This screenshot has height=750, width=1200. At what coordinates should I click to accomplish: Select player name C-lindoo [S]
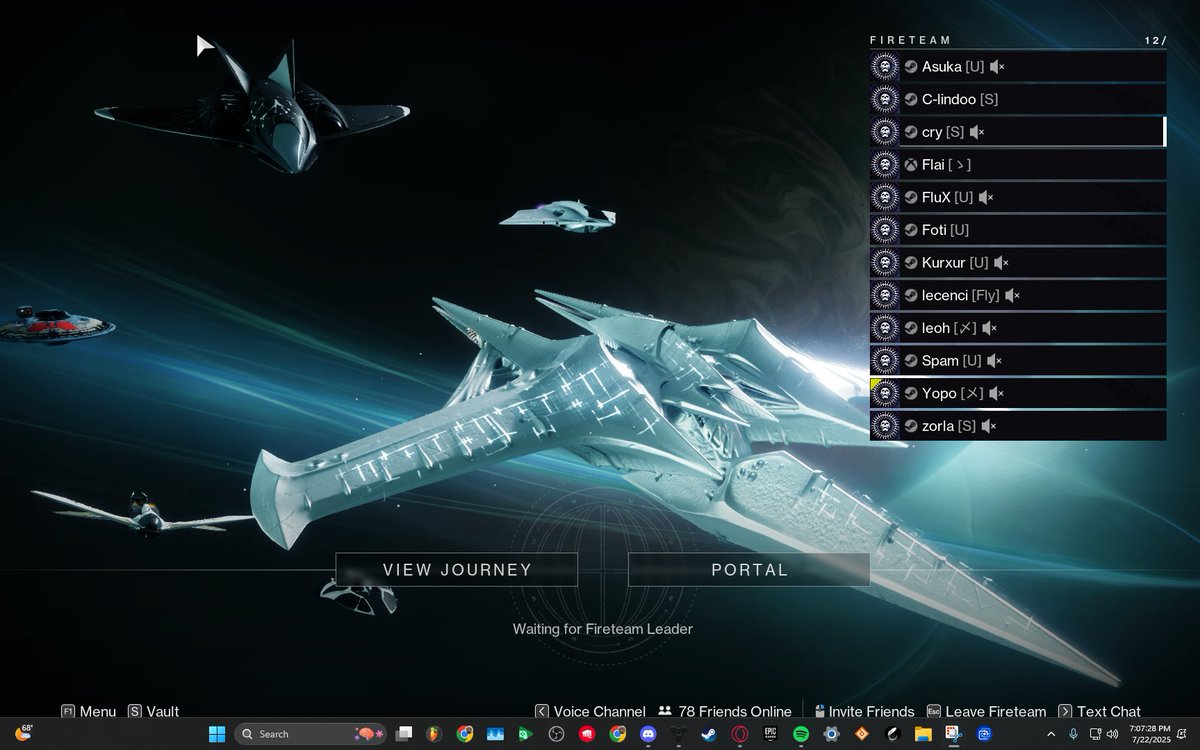click(960, 99)
